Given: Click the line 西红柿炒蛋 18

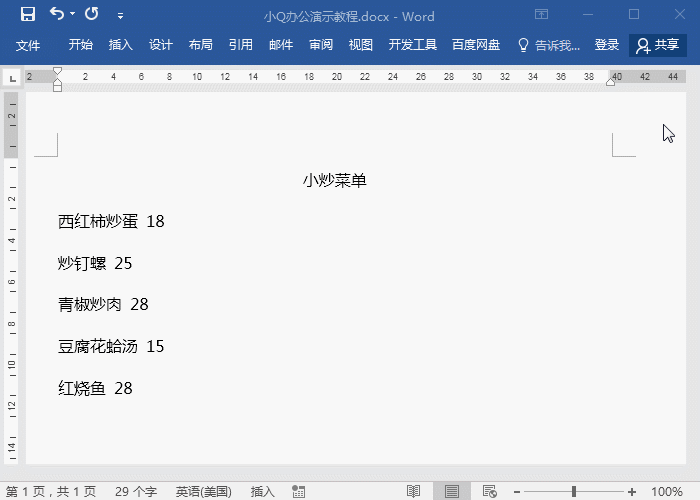Looking at the screenshot, I should pyautogui.click(x=111, y=221).
